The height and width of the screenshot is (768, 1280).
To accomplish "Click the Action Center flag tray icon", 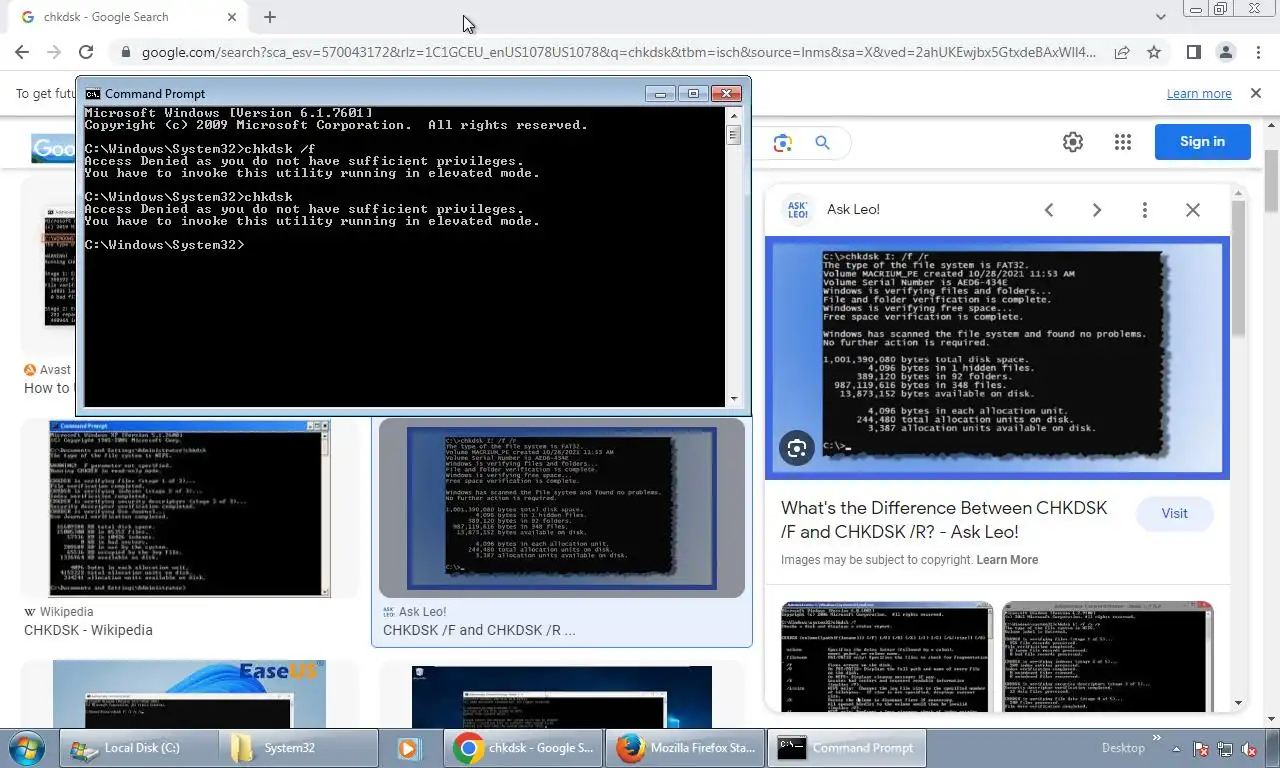I will click(1200, 749).
